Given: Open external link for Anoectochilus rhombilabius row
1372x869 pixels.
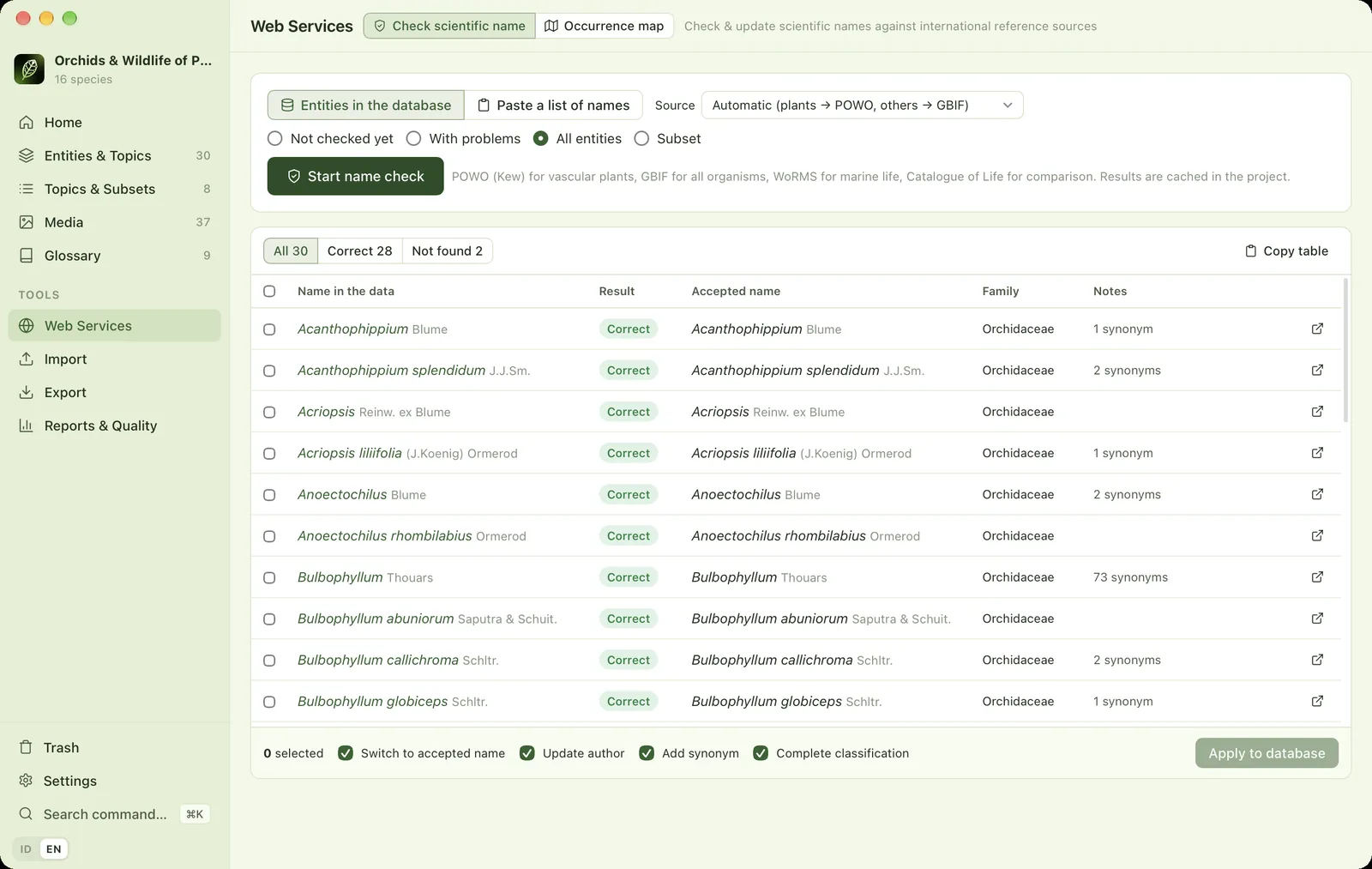Looking at the screenshot, I should pos(1317,535).
